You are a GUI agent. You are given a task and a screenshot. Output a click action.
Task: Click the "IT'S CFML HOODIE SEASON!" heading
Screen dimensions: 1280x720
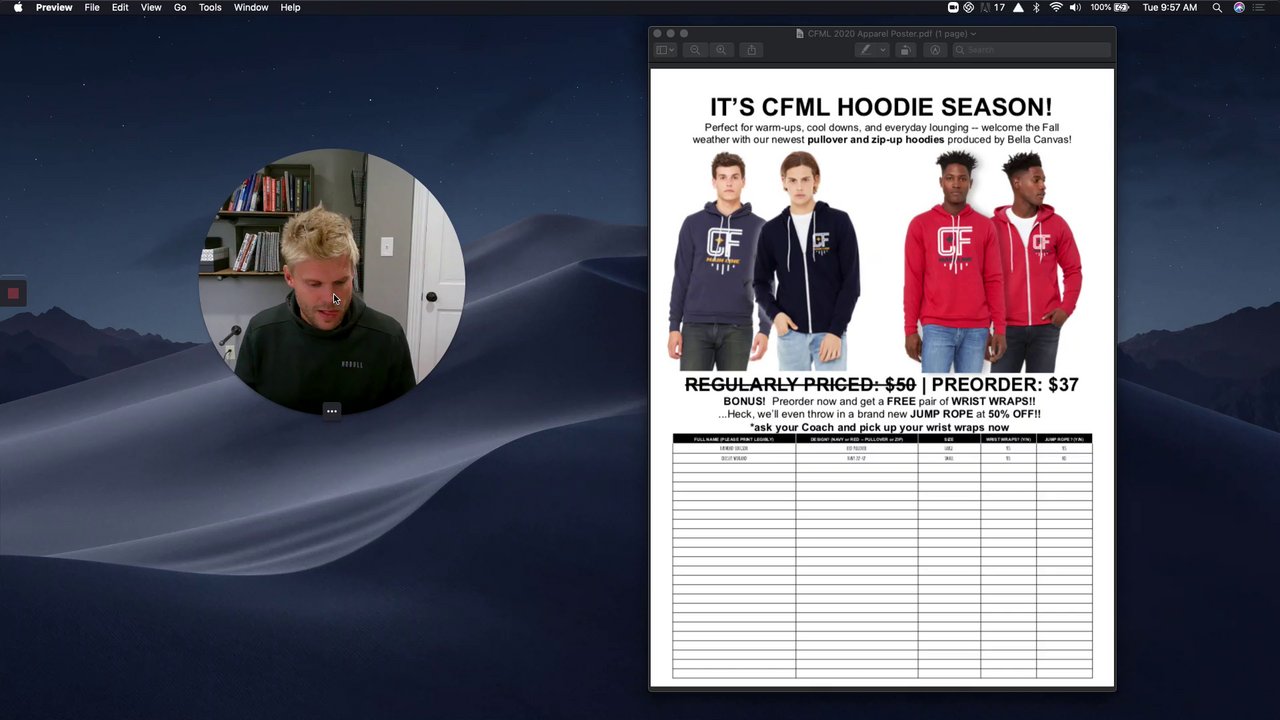[881, 107]
